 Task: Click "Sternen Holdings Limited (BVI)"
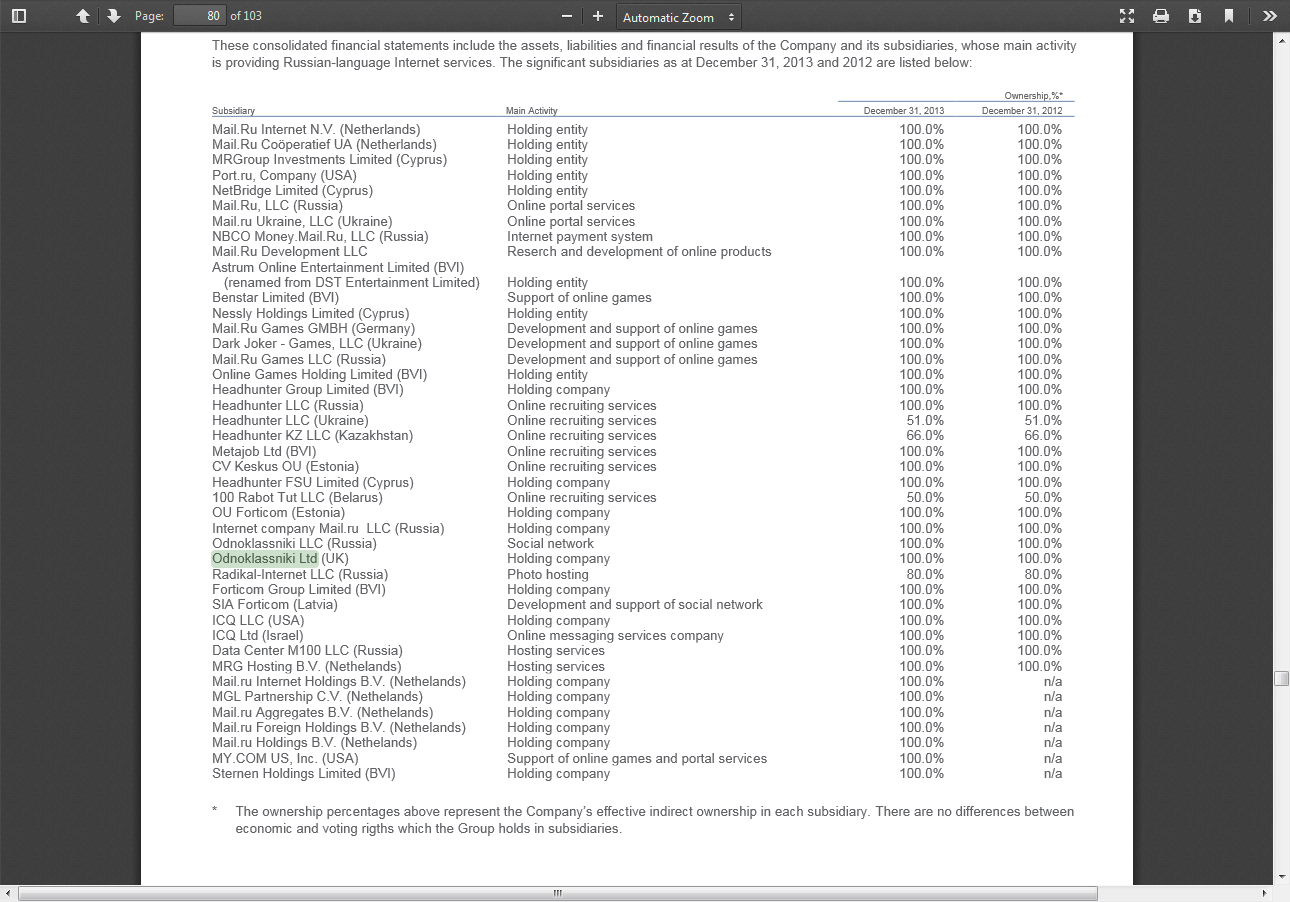tap(304, 774)
